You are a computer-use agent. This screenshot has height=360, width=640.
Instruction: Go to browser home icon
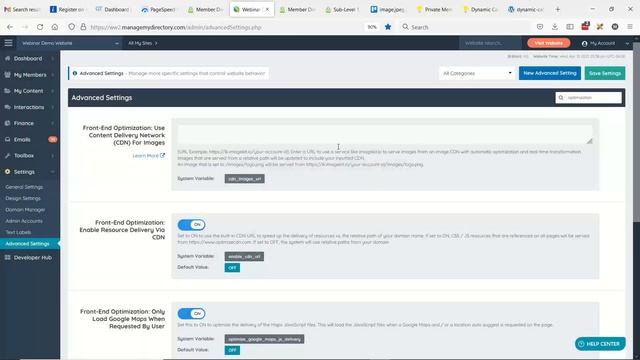point(55,27)
